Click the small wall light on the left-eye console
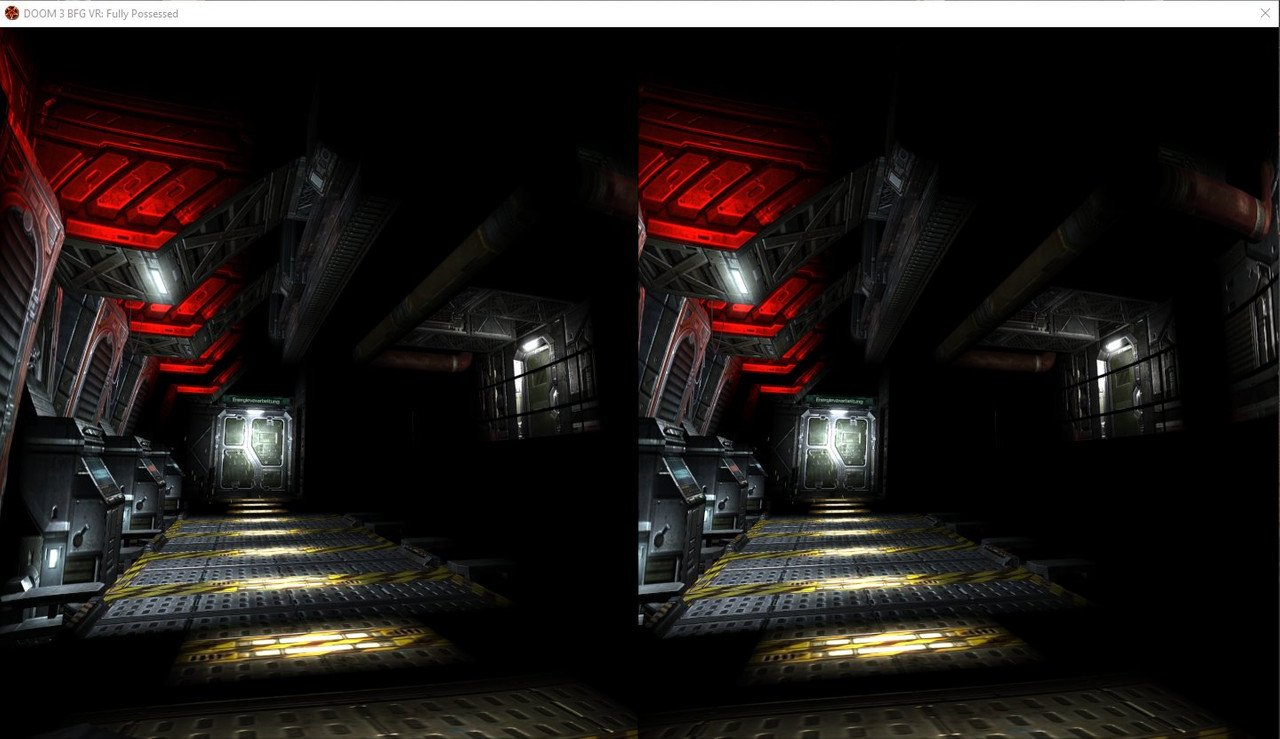1280x739 pixels. 52,558
